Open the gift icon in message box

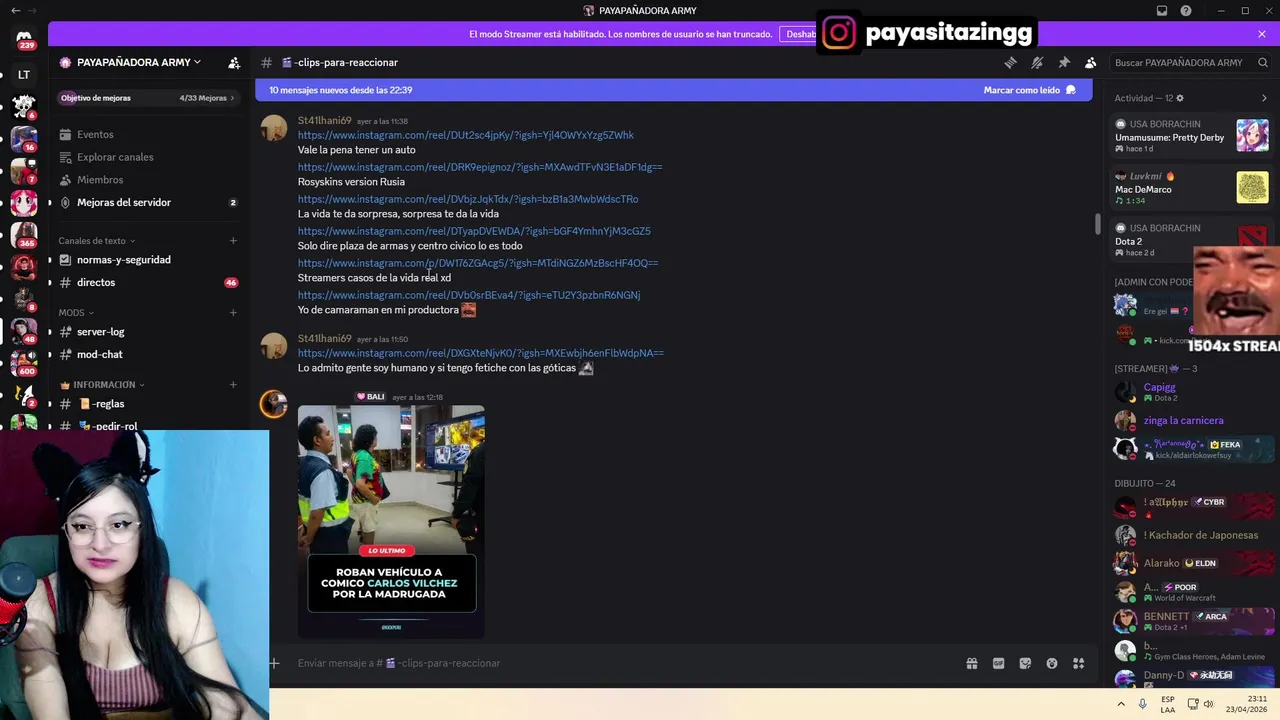pos(971,663)
